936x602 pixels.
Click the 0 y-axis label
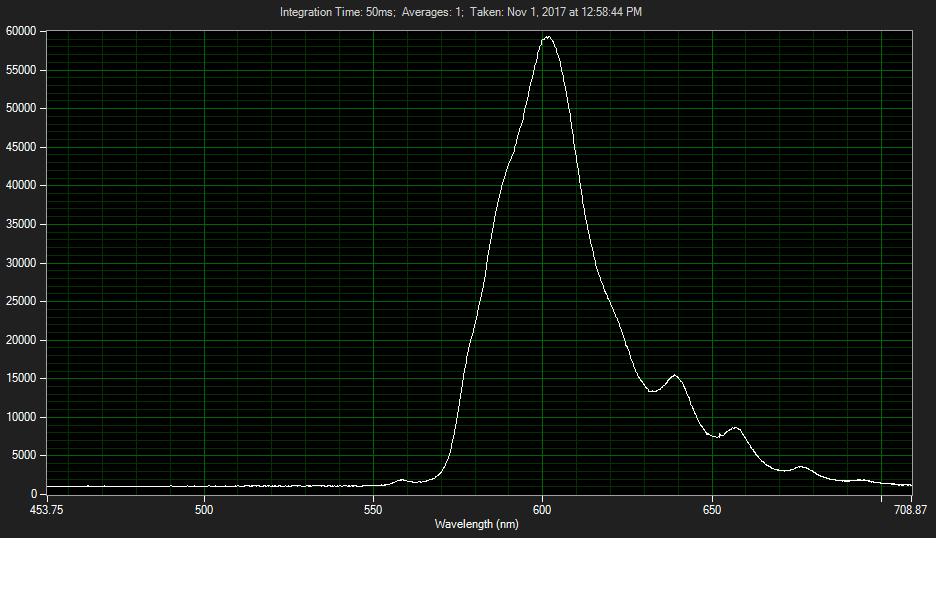34,494
